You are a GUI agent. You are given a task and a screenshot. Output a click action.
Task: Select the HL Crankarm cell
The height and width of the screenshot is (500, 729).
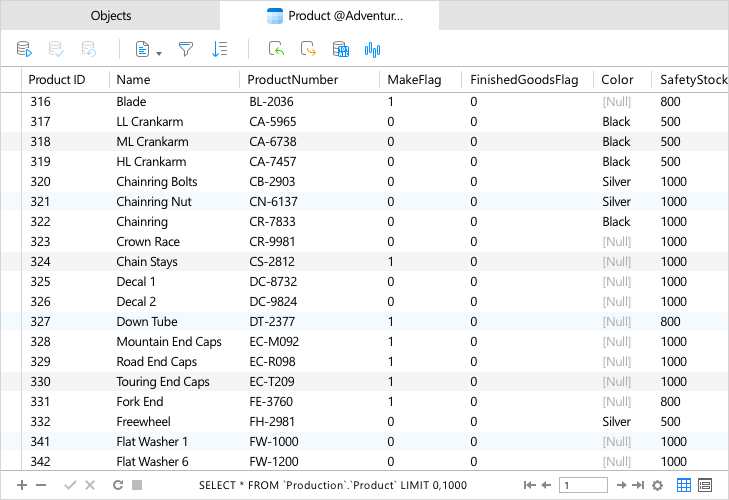click(x=151, y=161)
